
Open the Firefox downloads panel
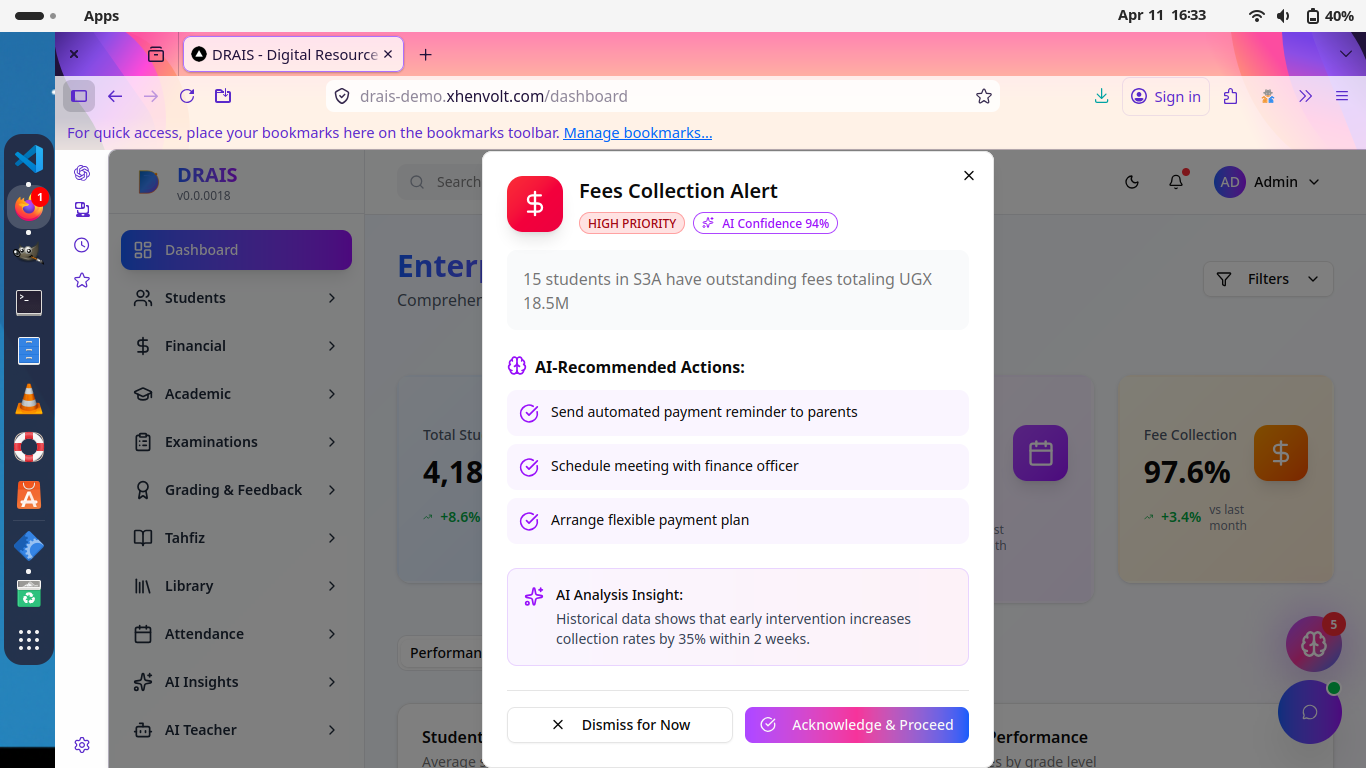[1101, 96]
